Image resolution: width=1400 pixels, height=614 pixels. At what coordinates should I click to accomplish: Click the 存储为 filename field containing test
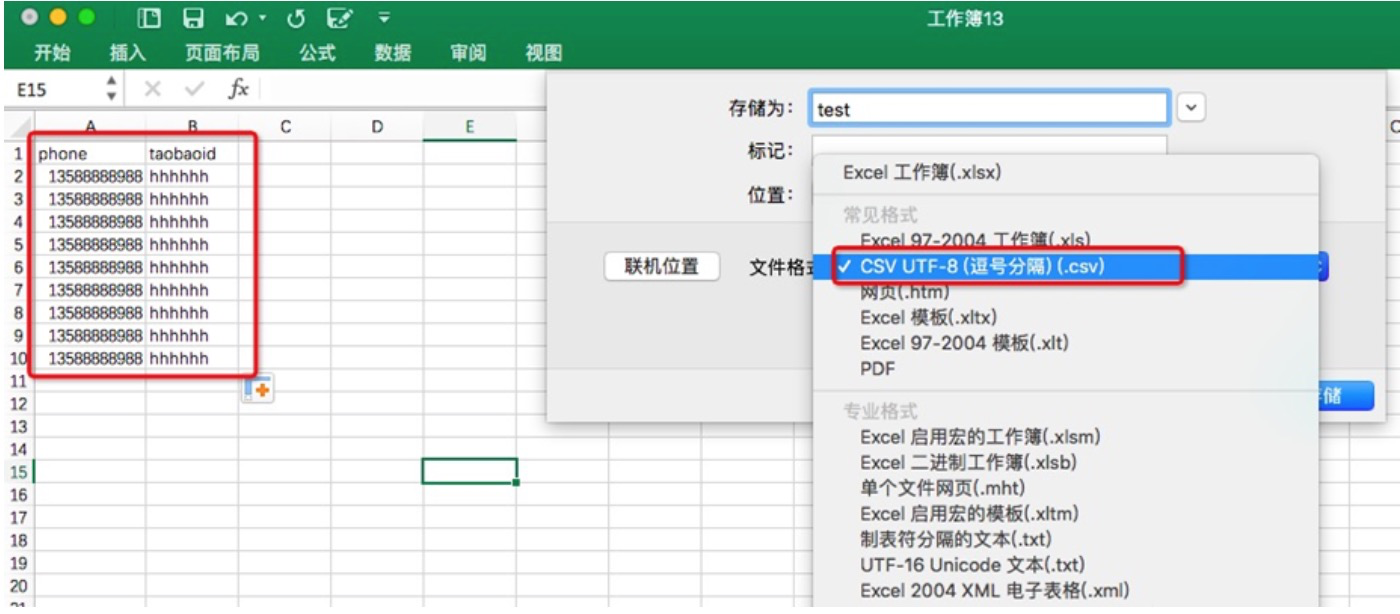[x=988, y=109]
